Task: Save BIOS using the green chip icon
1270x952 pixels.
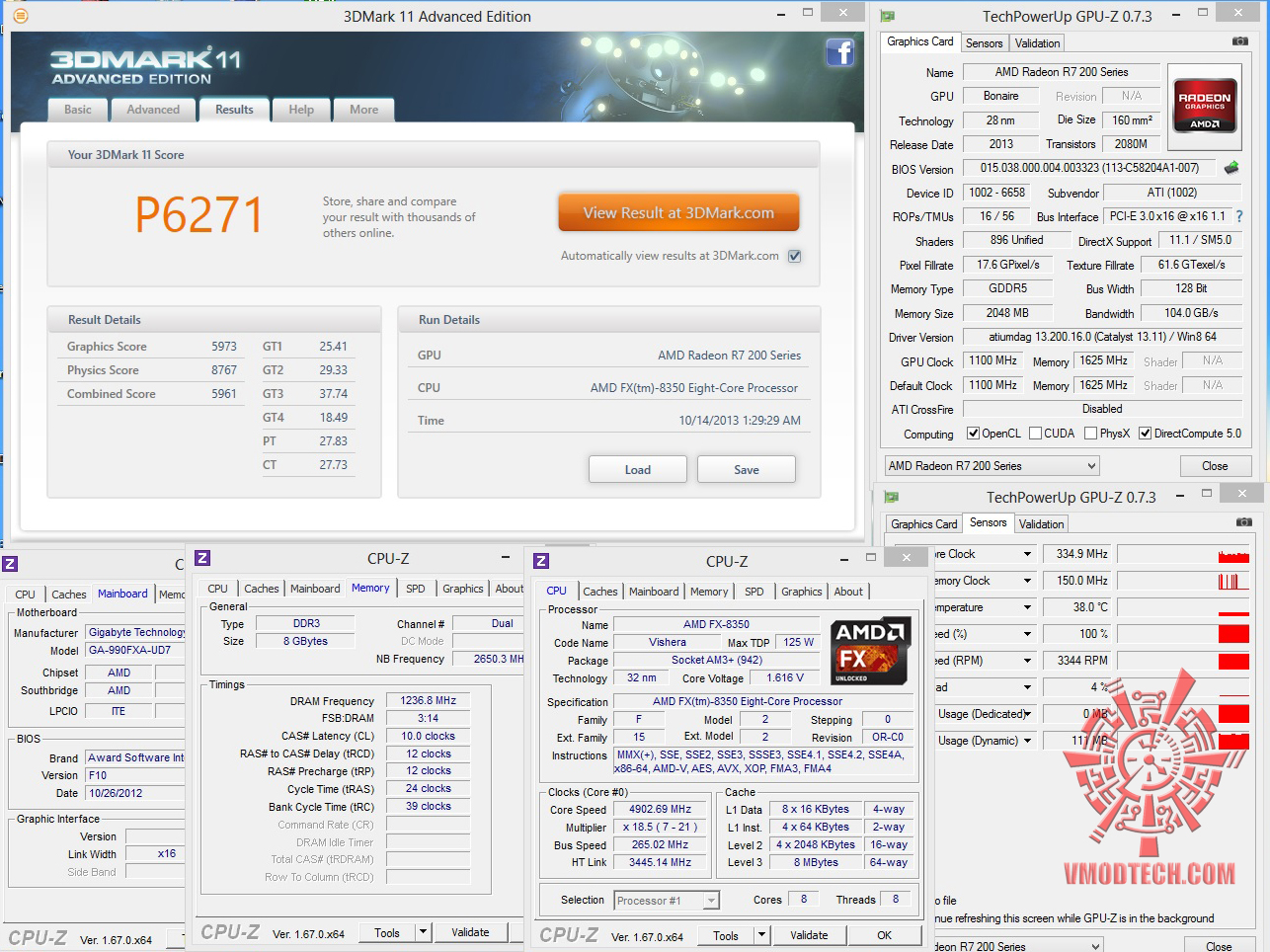Action: coord(1231,168)
